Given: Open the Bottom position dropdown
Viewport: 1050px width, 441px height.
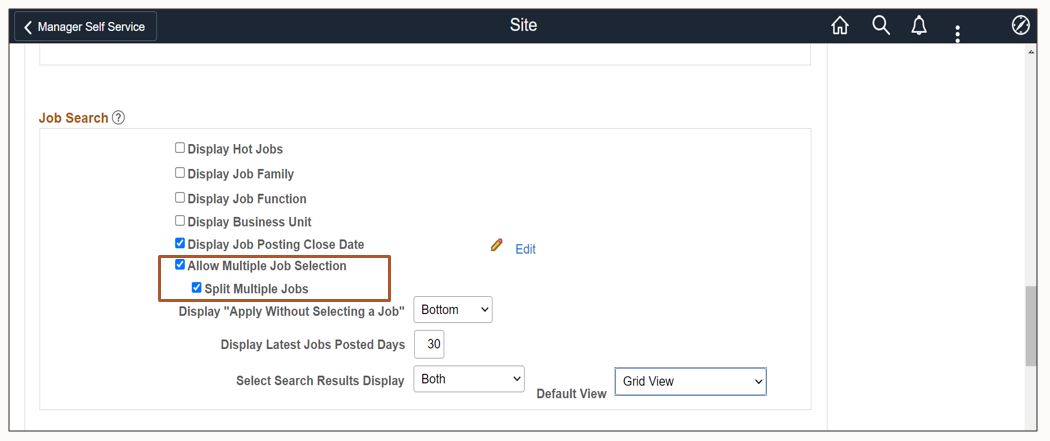Looking at the screenshot, I should (x=453, y=310).
